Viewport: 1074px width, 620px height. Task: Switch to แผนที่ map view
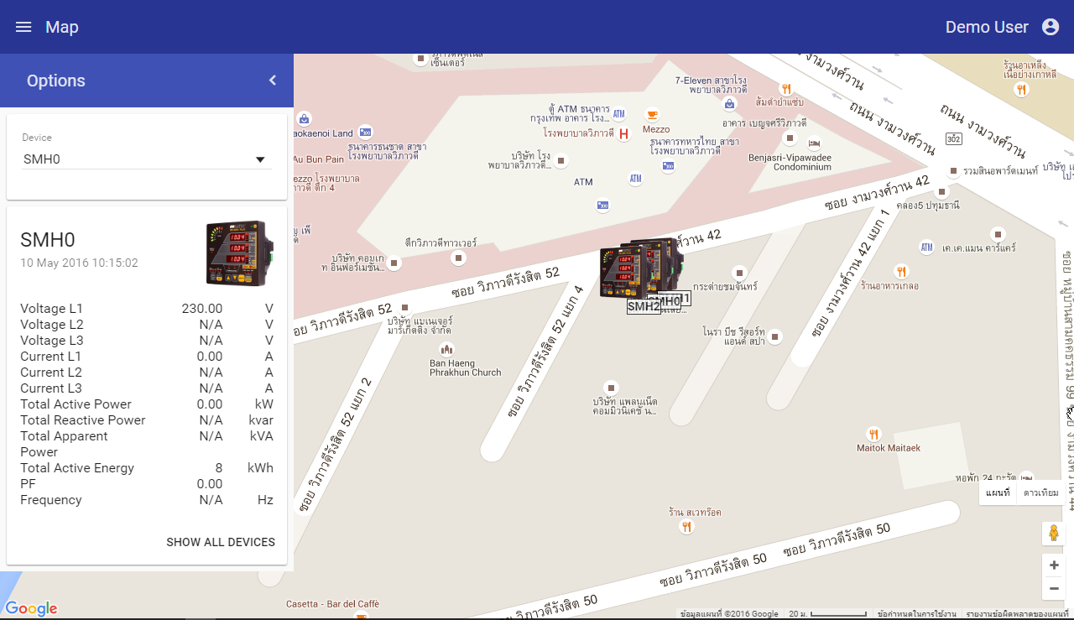(x=998, y=493)
